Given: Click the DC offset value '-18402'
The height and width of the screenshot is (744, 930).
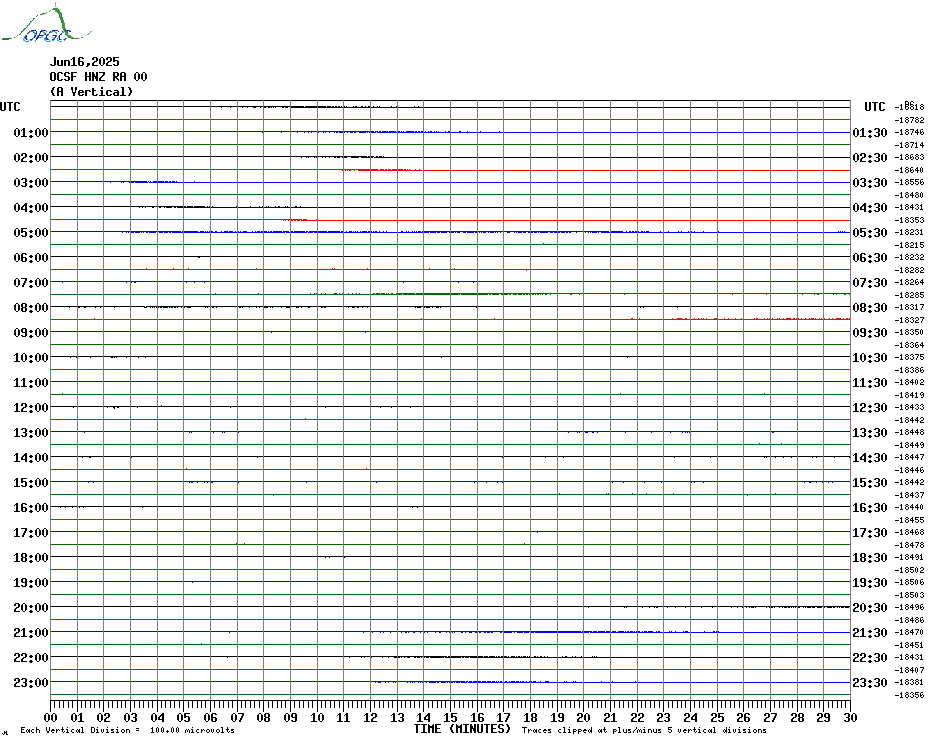Looking at the screenshot, I should pyautogui.click(x=909, y=382).
